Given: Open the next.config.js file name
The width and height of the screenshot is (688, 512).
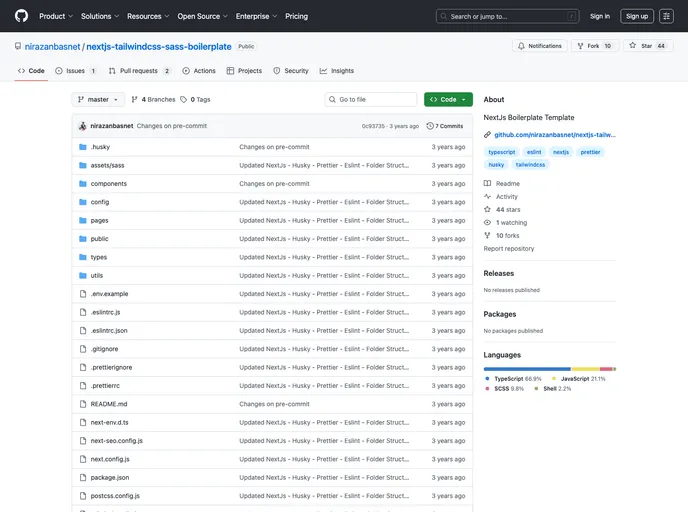Looking at the screenshot, I should (110, 459).
